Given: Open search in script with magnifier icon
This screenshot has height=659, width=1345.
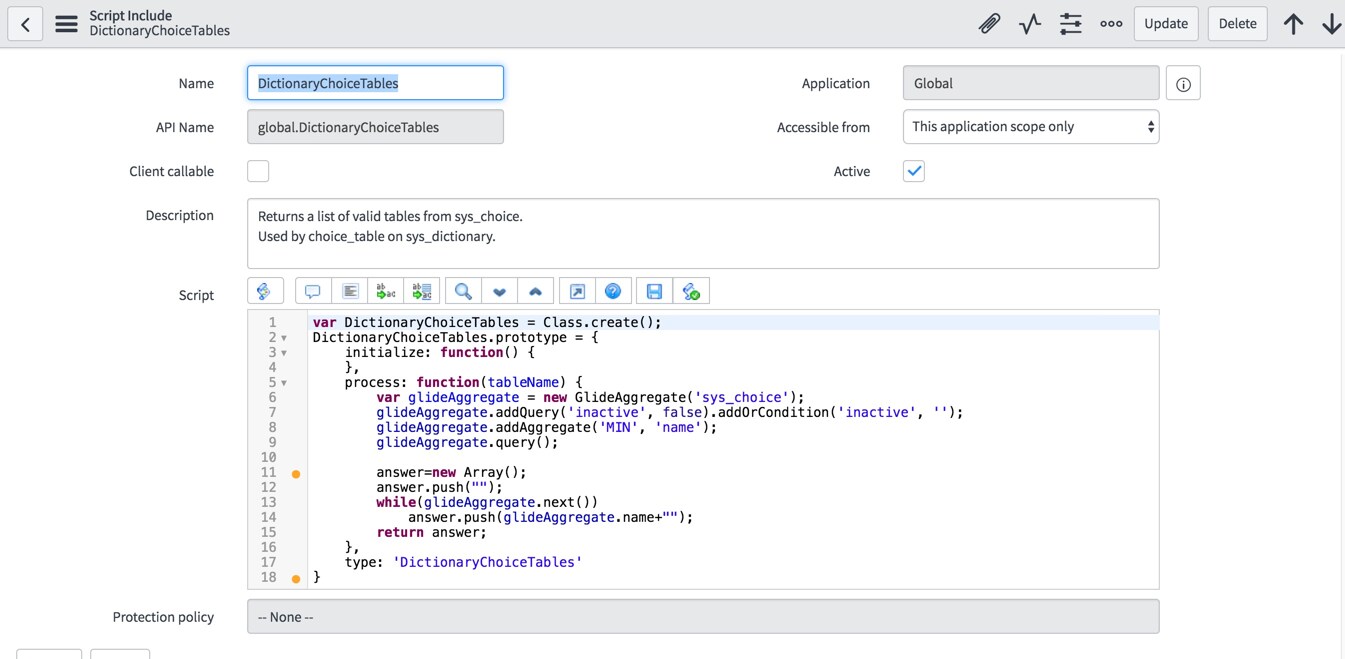Looking at the screenshot, I should [463, 291].
